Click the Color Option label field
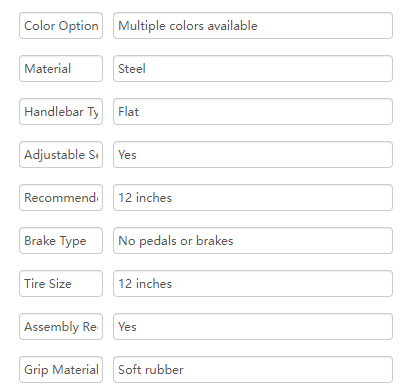411x388 pixels. (x=61, y=26)
